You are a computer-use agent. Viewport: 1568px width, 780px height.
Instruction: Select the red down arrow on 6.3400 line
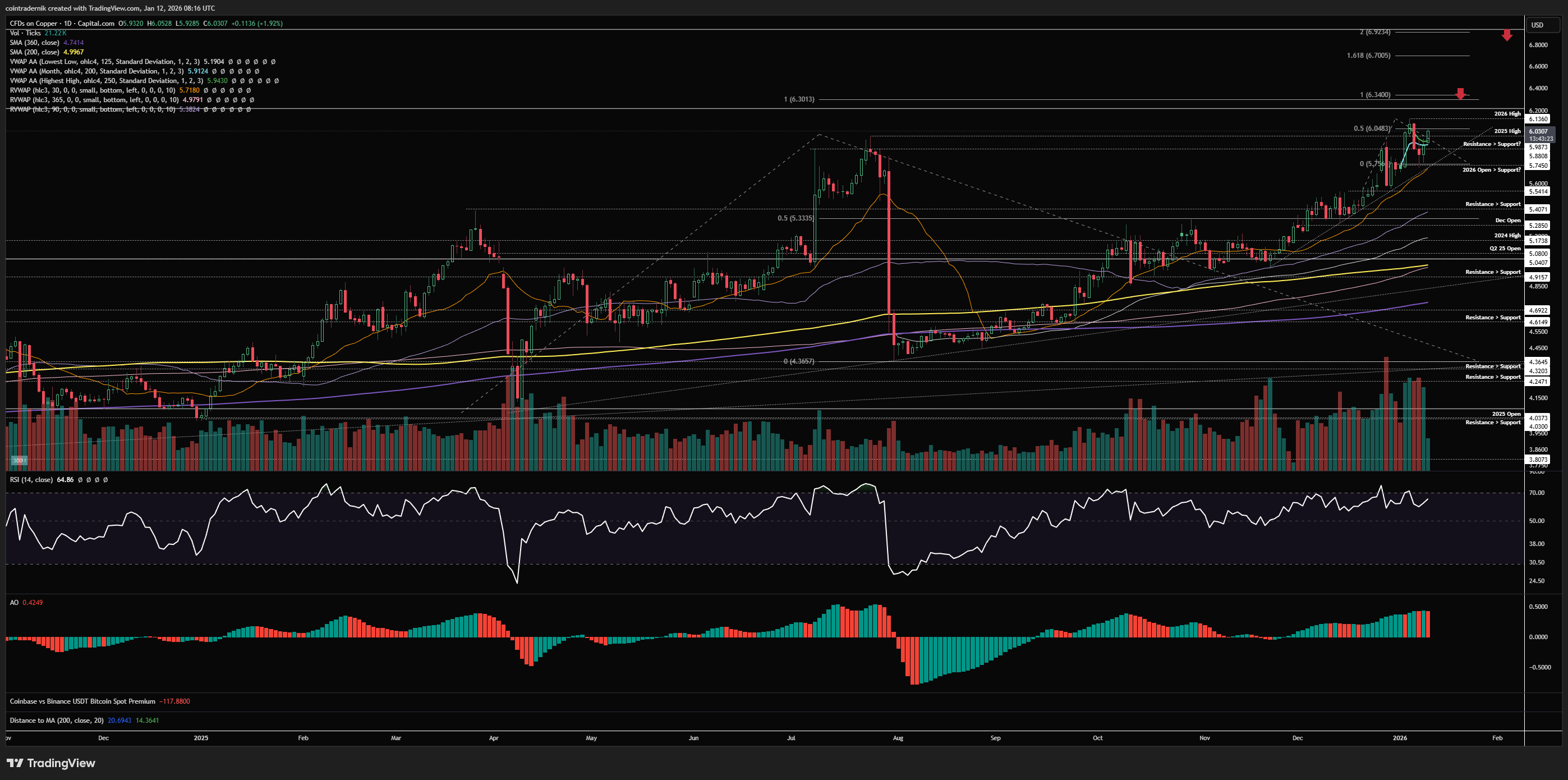pyautogui.click(x=1460, y=94)
